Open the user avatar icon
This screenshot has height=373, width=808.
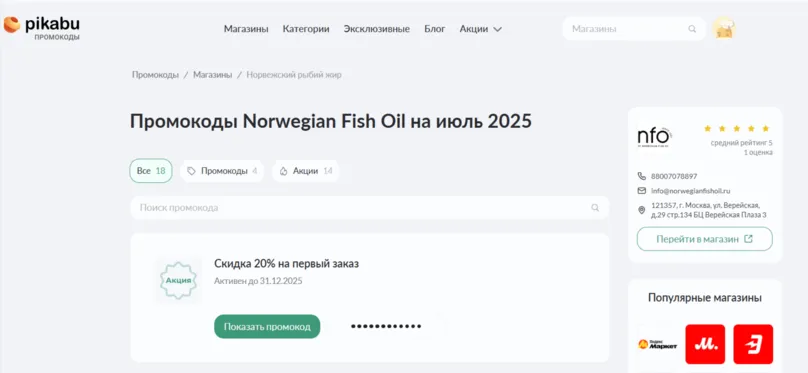click(723, 29)
